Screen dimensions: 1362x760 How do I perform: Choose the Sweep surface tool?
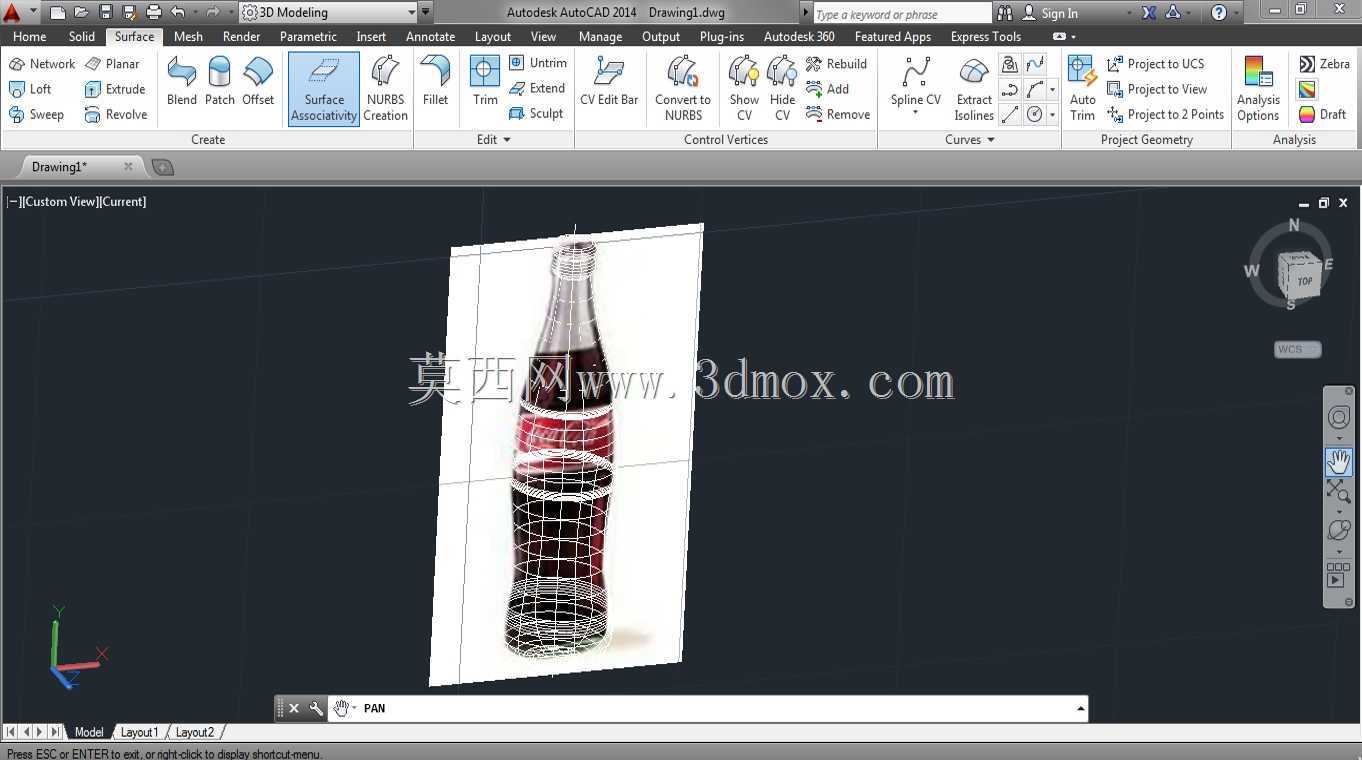36,114
